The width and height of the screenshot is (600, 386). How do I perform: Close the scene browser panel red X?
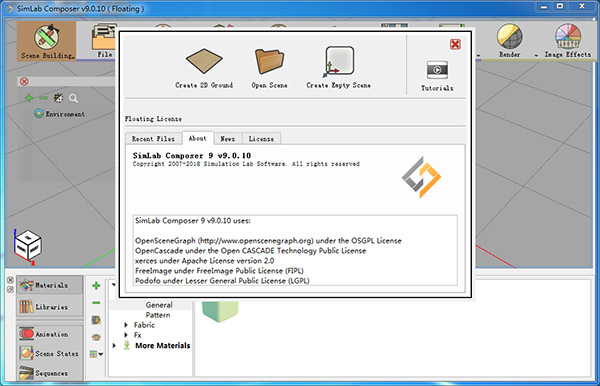[24, 81]
